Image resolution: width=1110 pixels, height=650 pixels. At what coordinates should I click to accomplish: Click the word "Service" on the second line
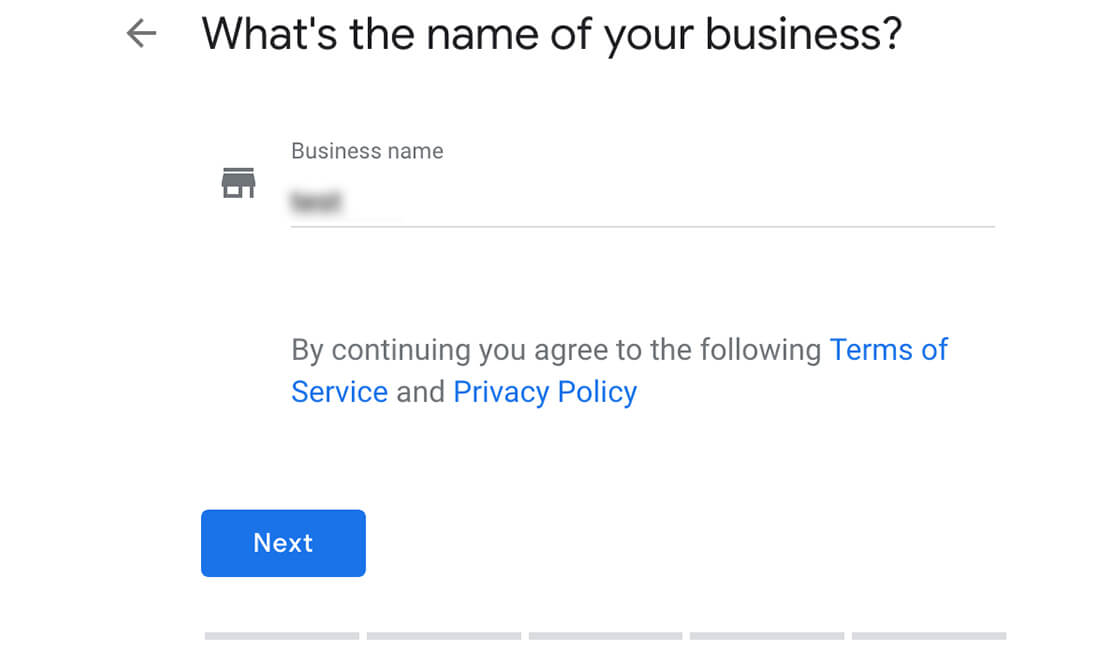339,391
